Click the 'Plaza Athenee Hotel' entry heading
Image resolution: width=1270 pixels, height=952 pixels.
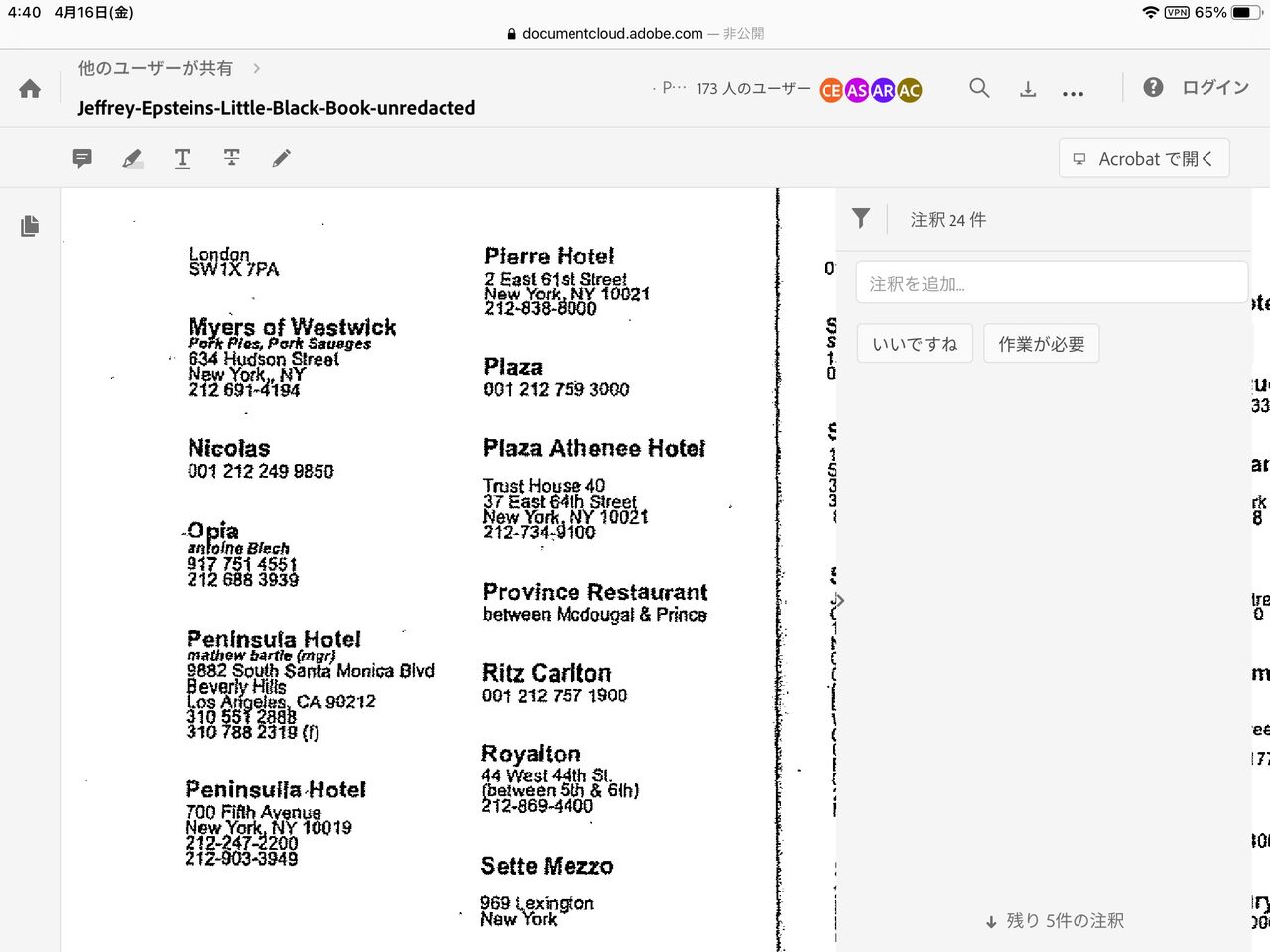click(x=594, y=448)
